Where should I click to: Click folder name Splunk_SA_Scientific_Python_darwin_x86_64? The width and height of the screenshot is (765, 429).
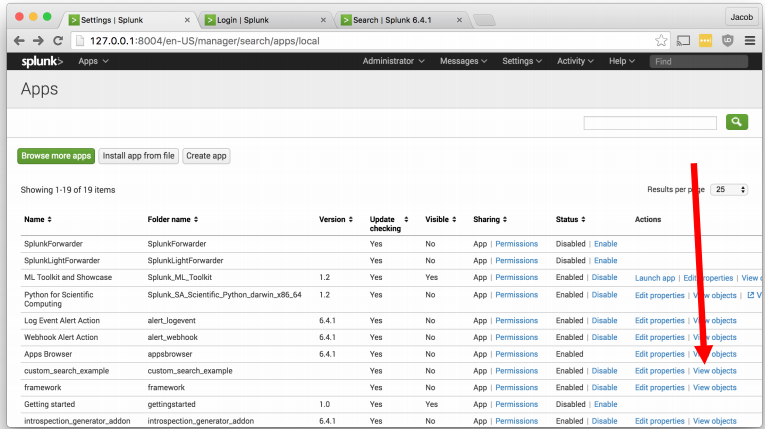(224, 294)
